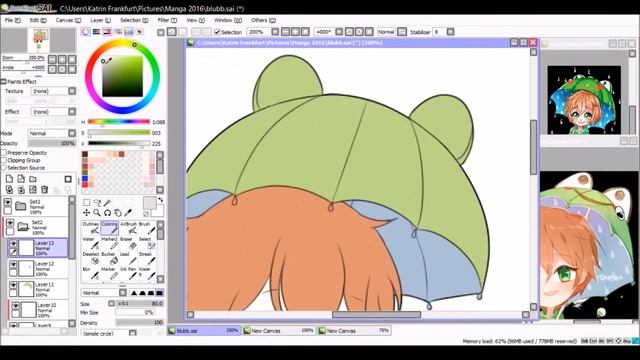Create a new layer folder

tap(33, 179)
